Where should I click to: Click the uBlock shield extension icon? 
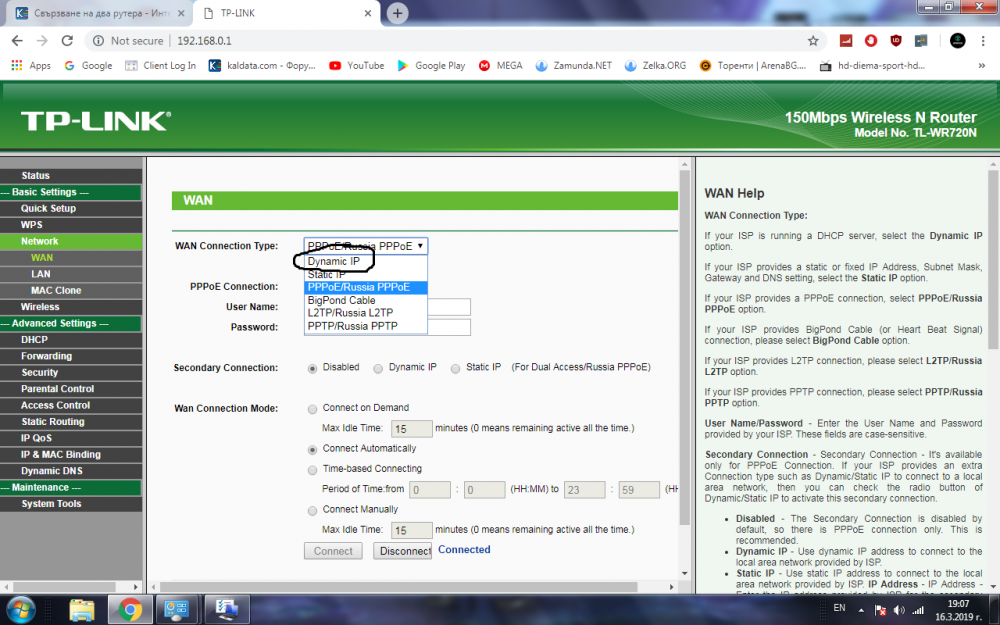pyautogui.click(x=895, y=41)
